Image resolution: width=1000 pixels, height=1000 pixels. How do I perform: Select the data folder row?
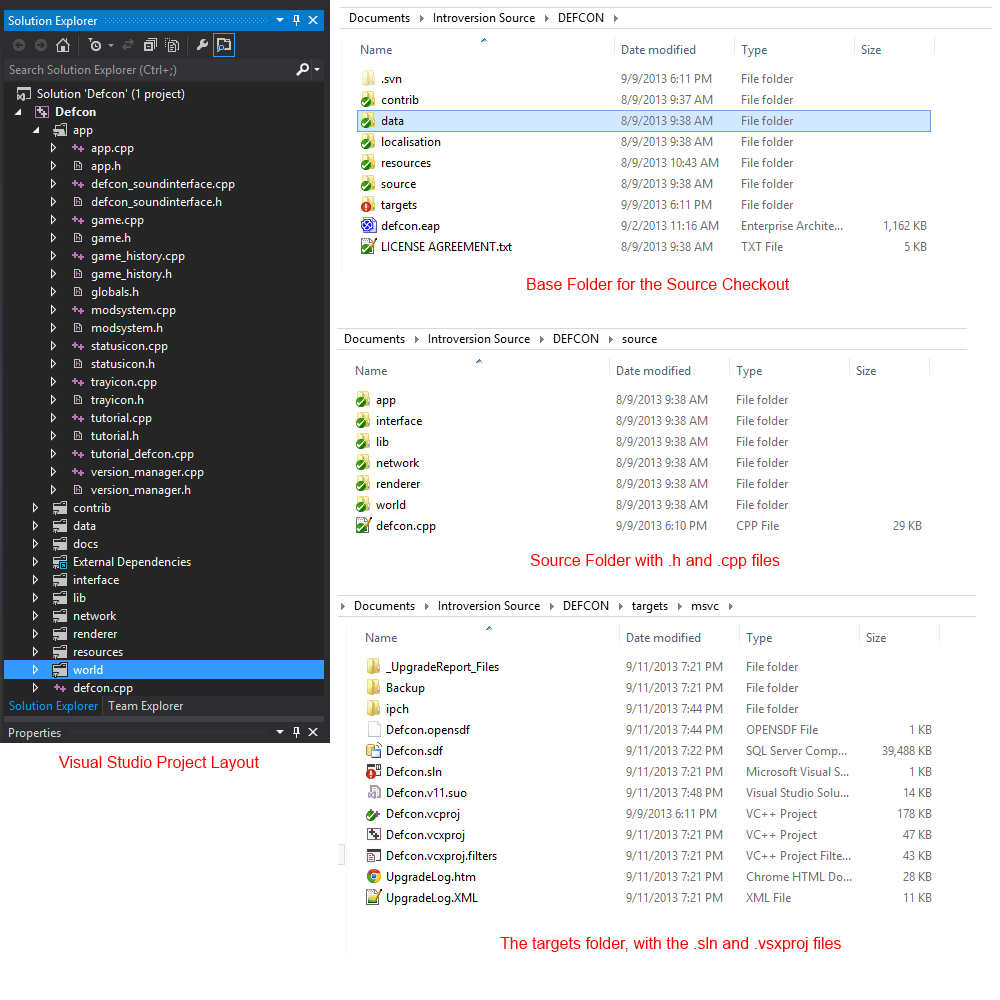click(643, 121)
